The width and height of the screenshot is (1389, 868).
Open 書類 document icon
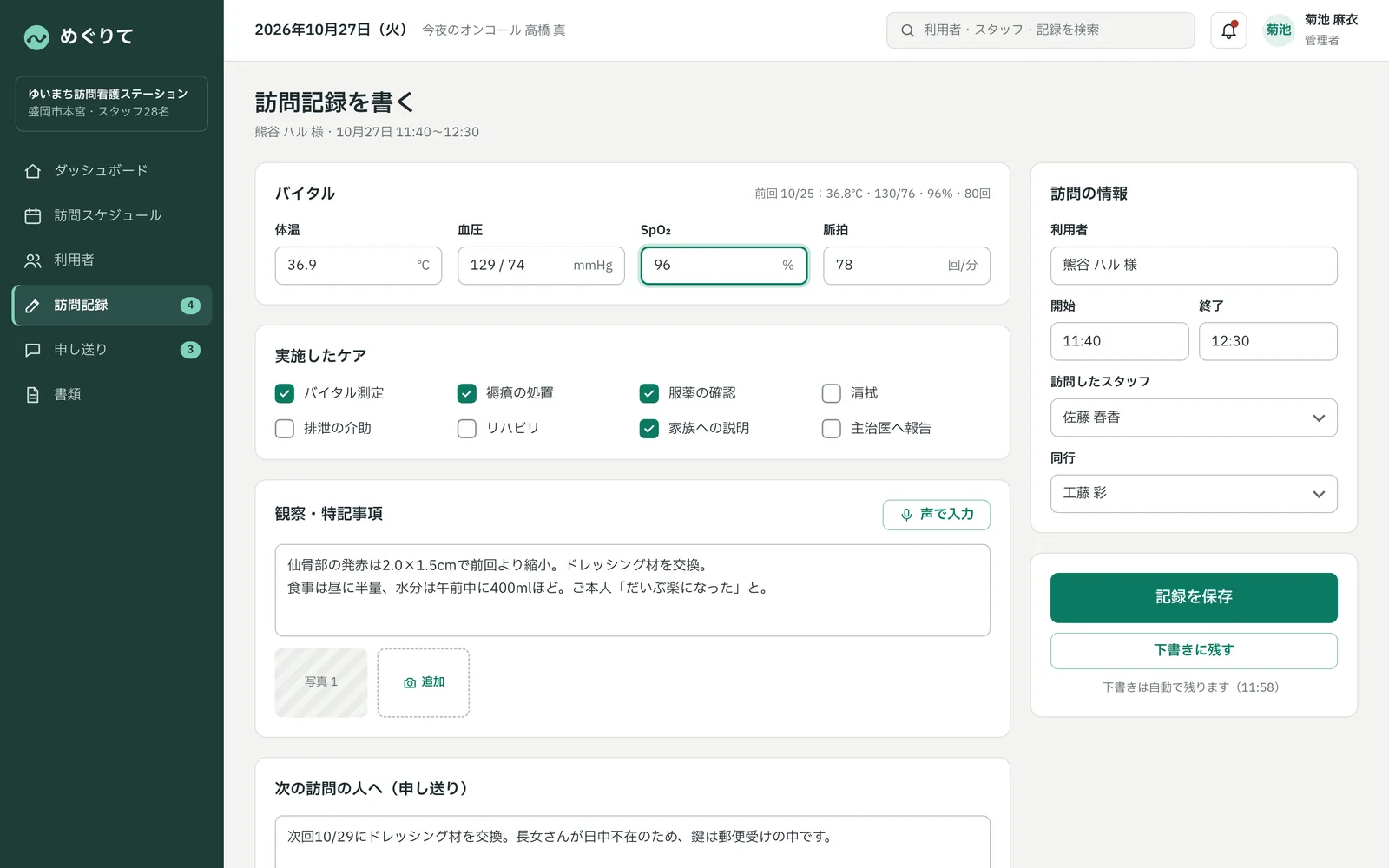pyautogui.click(x=33, y=395)
